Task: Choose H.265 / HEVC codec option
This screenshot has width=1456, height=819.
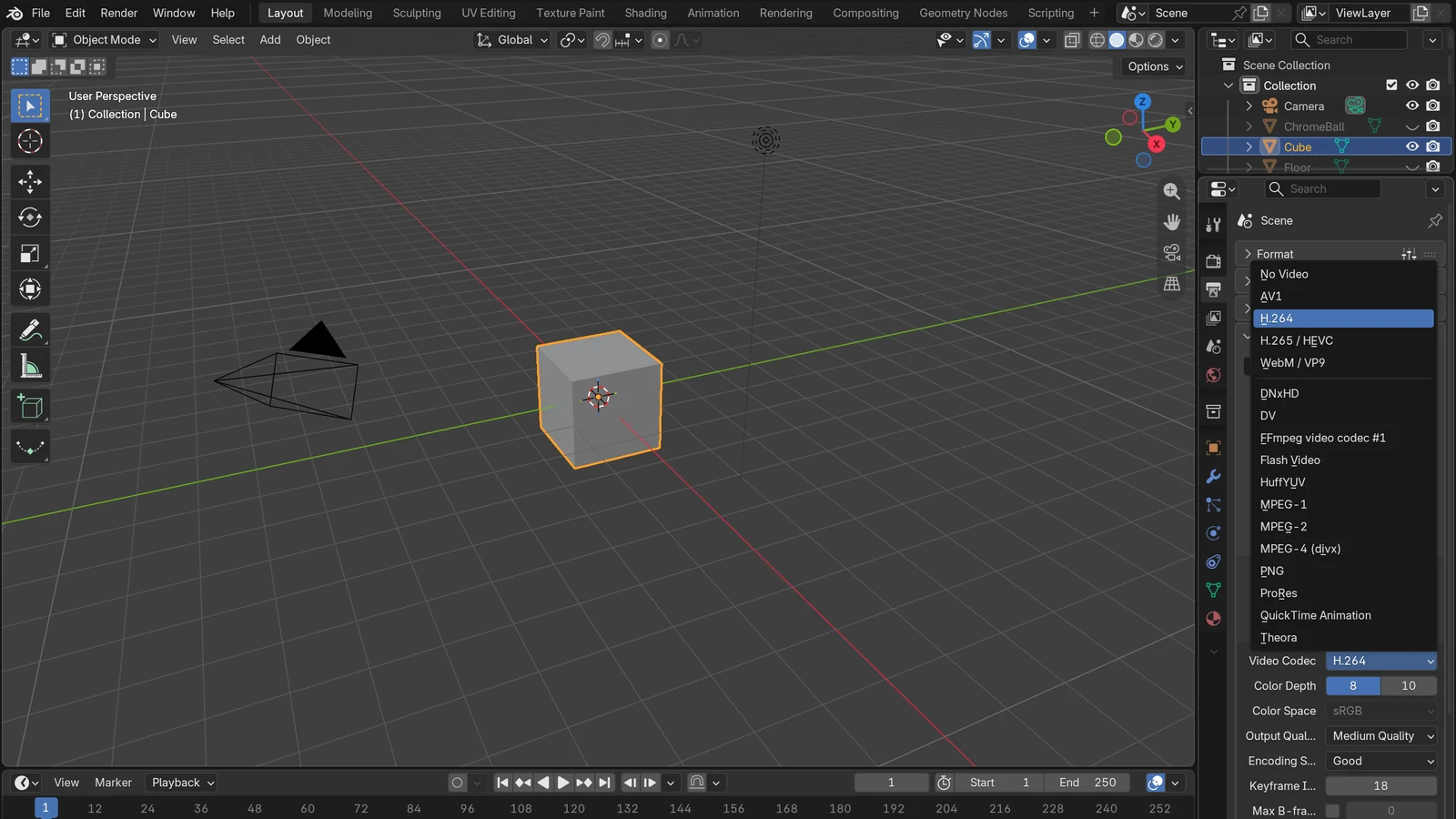Action: point(1343,340)
